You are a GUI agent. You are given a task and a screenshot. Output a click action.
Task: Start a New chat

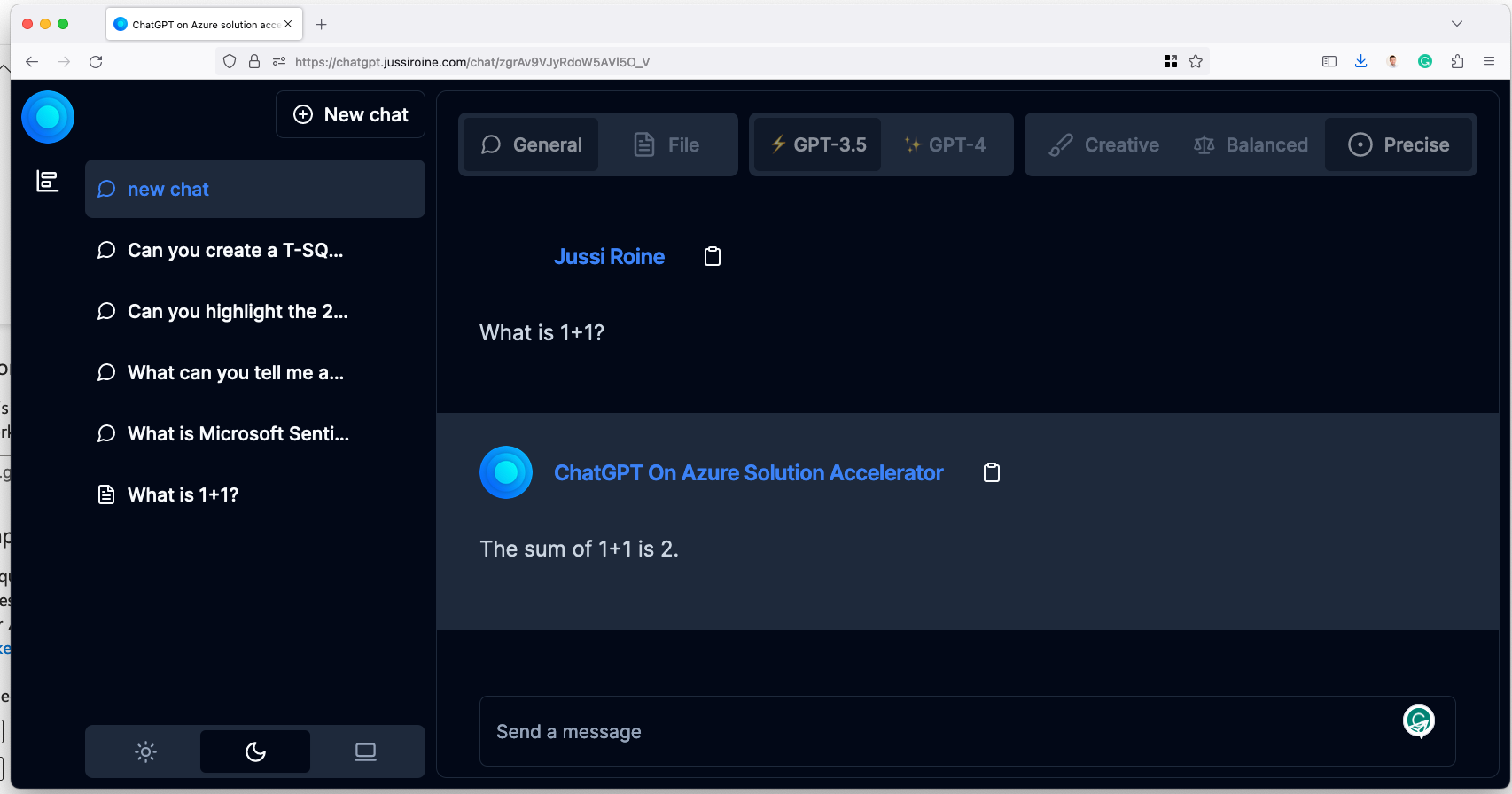(x=350, y=114)
